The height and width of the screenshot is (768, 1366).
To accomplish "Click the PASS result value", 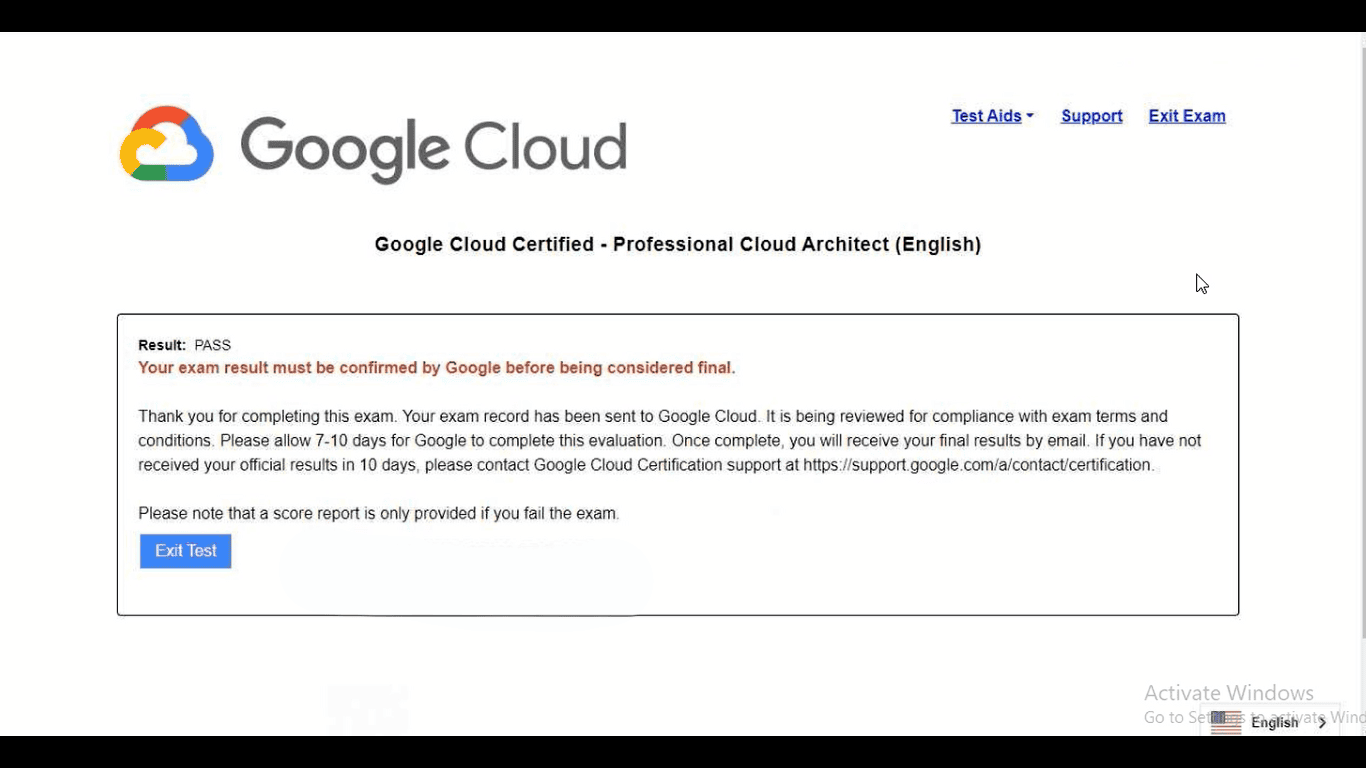I will [x=212, y=345].
